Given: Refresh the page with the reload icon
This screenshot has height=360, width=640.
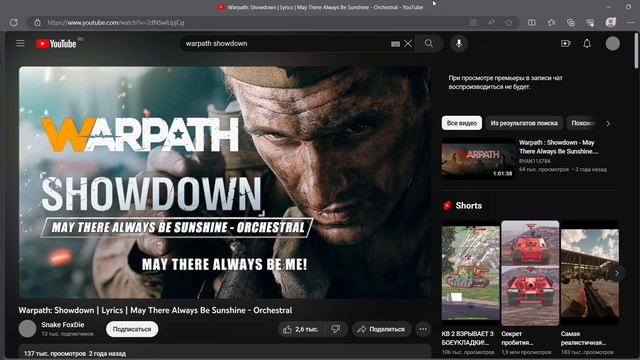Looking at the screenshot, I should (13, 22).
